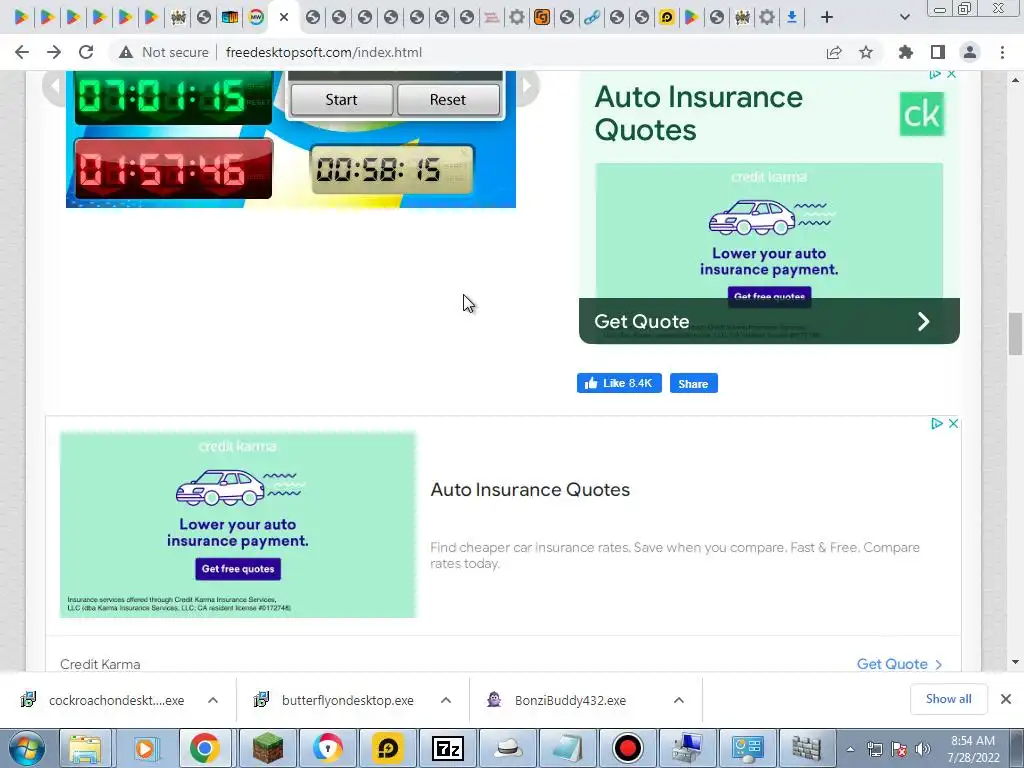Image resolution: width=1024 pixels, height=768 pixels.
Task: Click the Get free quotes button in banner
Action: (x=238, y=569)
